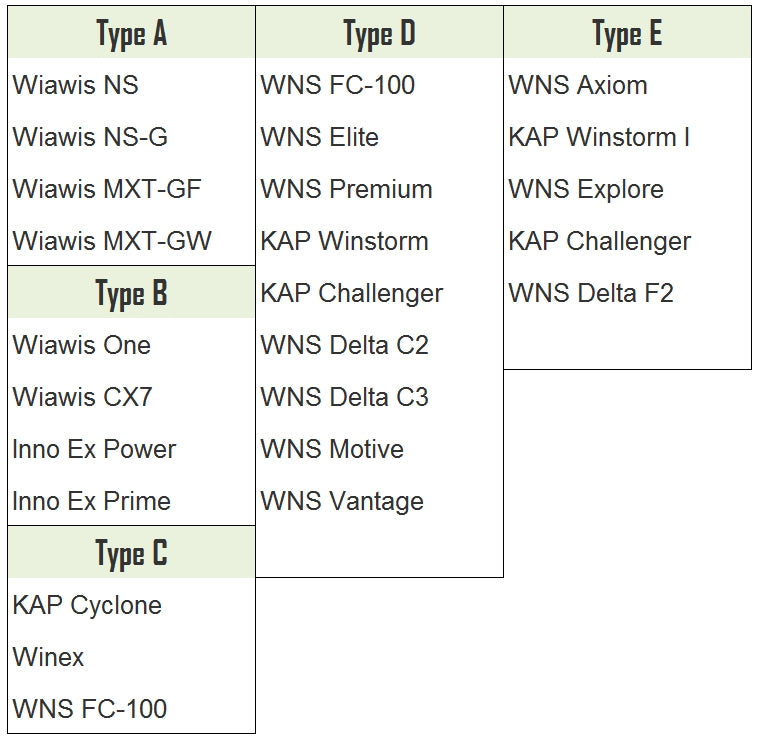Viewport: 757px width, 737px height.
Task: Select the Winex entry
Action: coord(49,658)
